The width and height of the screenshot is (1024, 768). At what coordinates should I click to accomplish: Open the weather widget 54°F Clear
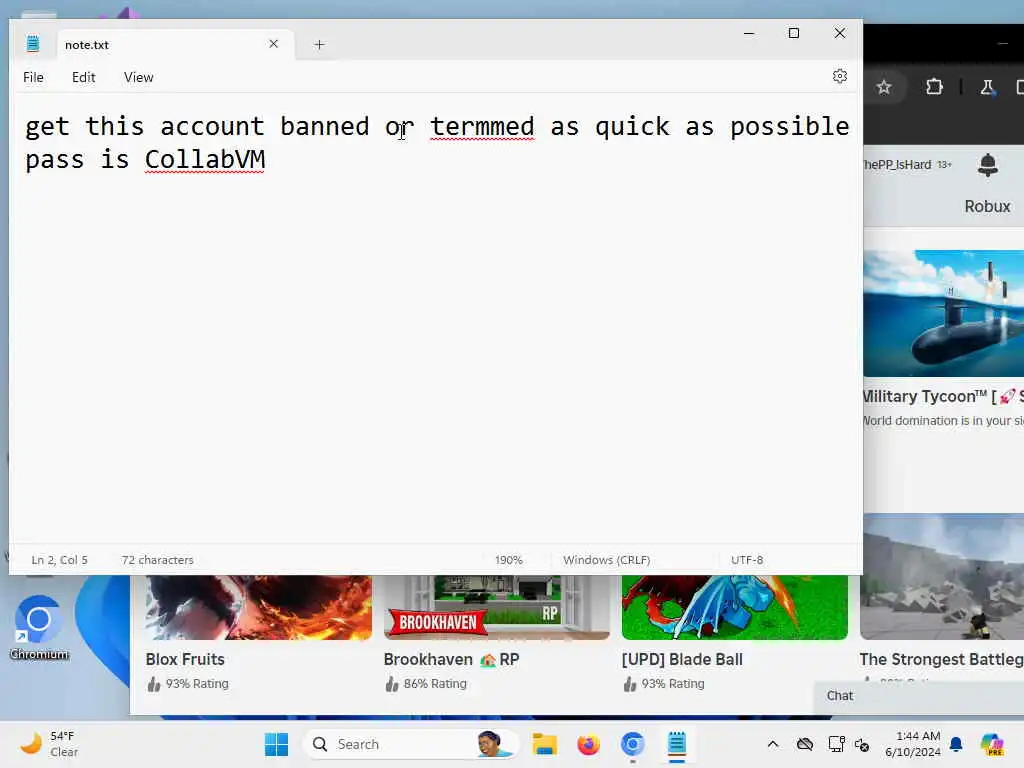click(49, 744)
